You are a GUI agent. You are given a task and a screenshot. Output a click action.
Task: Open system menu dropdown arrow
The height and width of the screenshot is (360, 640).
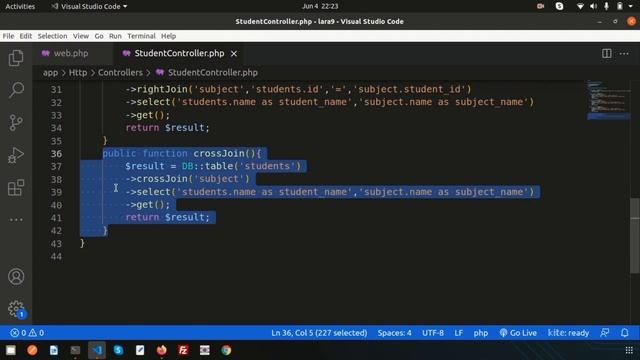tap(631, 6)
